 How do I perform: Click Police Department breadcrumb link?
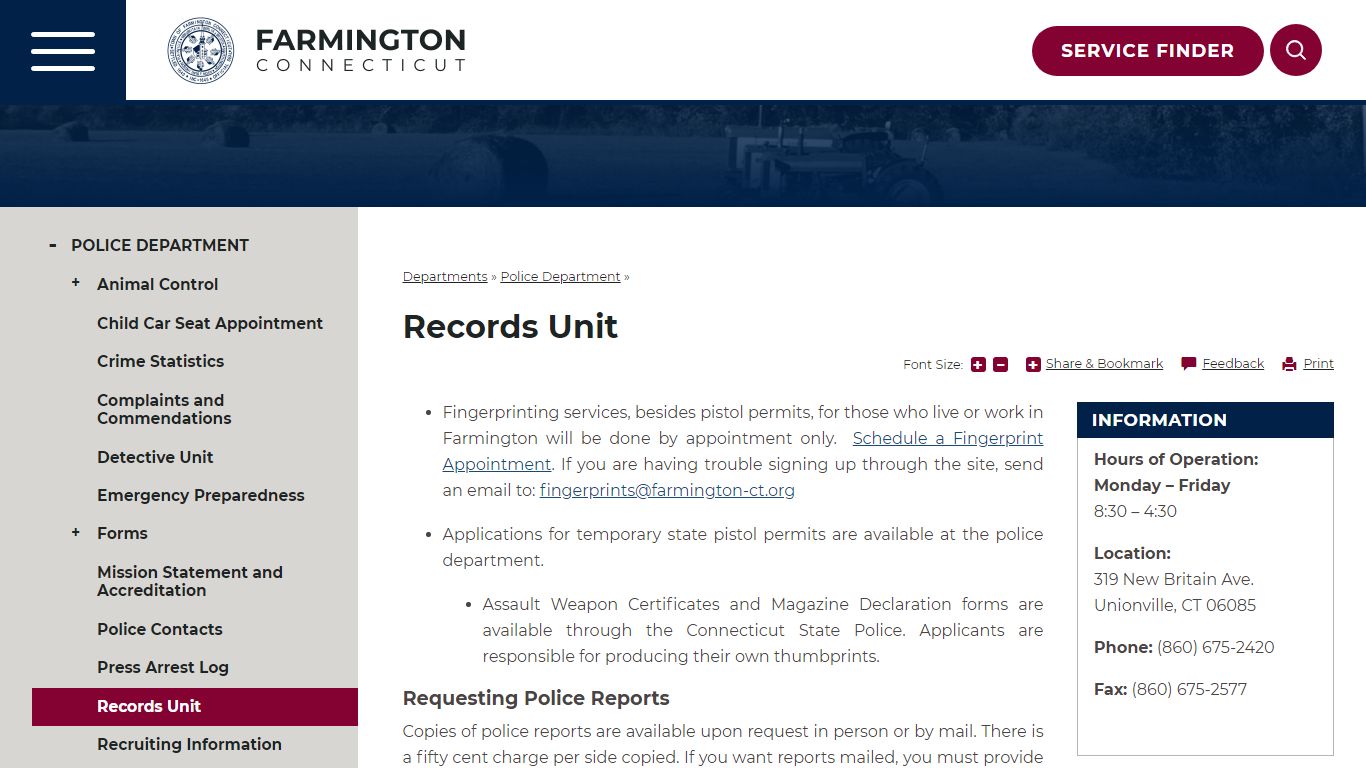click(561, 277)
